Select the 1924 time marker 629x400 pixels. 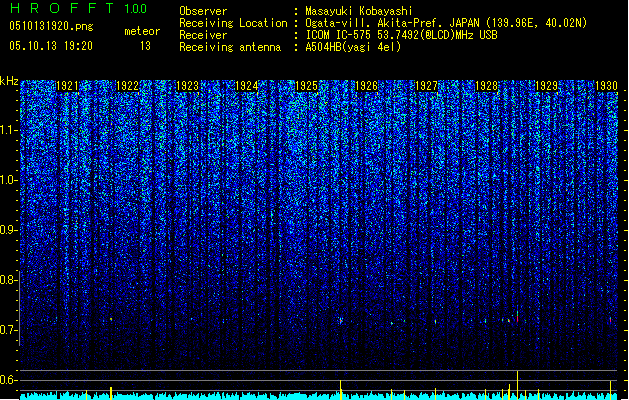pyautogui.click(x=247, y=86)
